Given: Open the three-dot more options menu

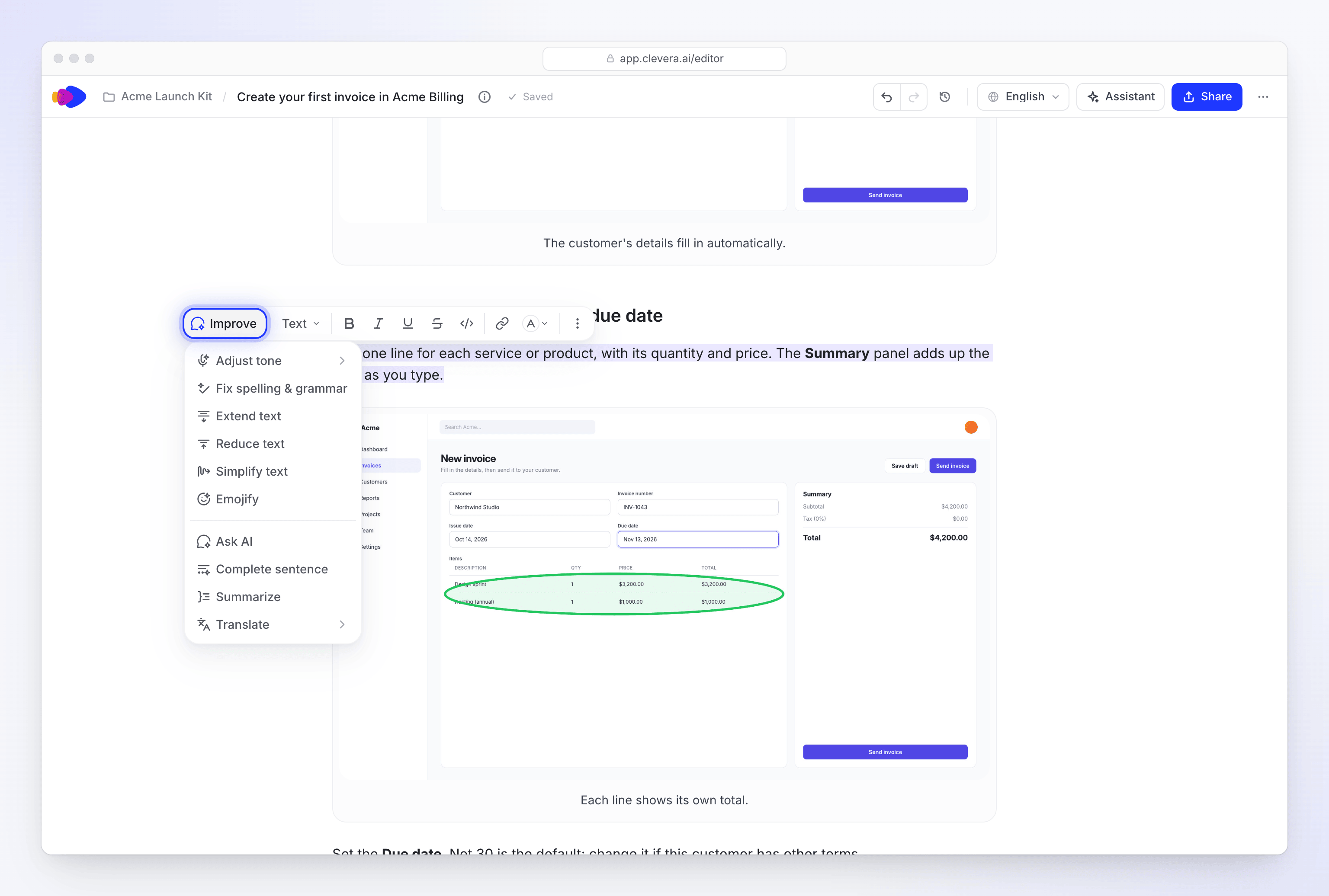Looking at the screenshot, I should pos(1263,96).
